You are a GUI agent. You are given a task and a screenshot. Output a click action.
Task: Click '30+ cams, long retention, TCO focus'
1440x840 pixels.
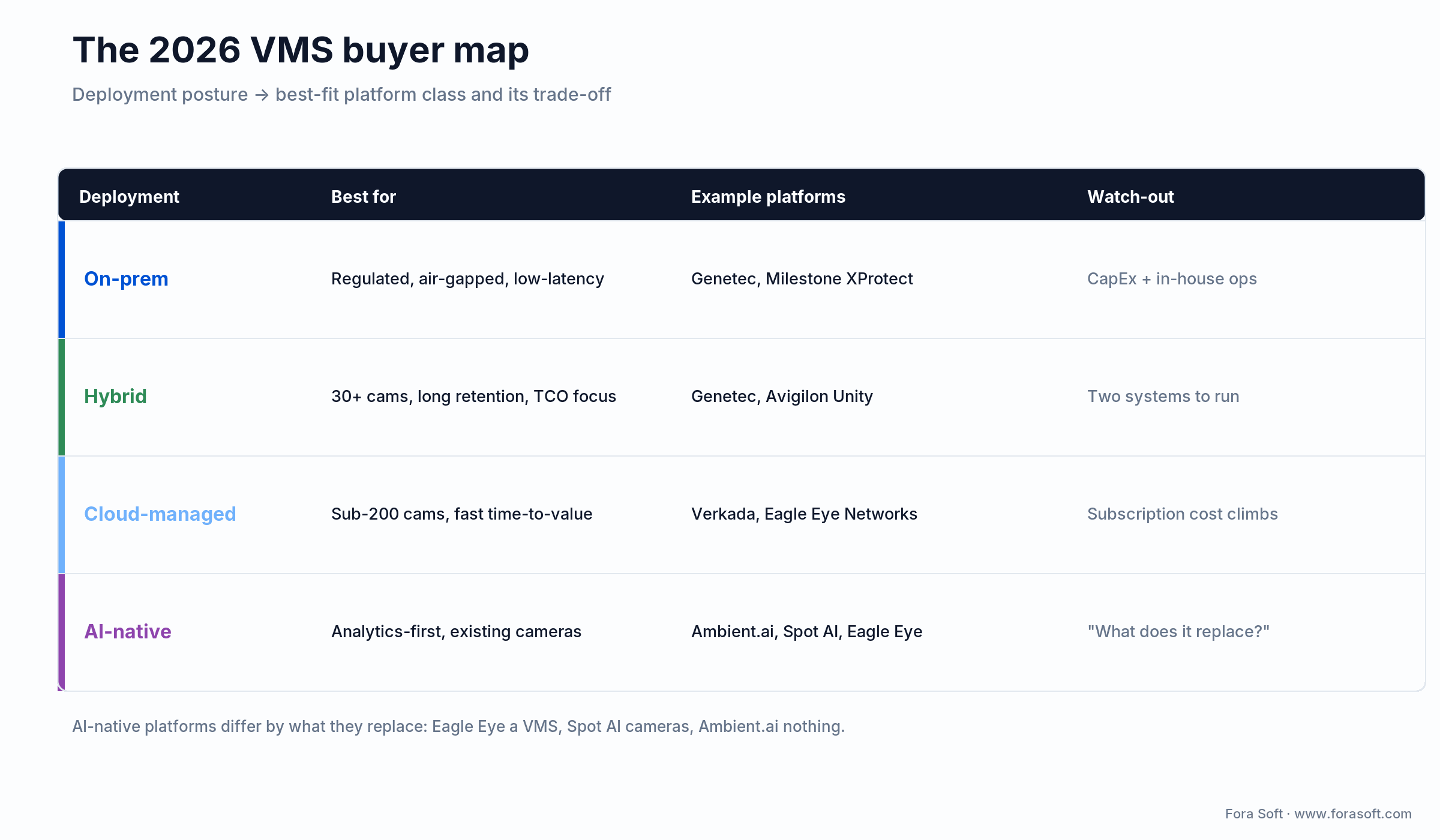(473, 397)
